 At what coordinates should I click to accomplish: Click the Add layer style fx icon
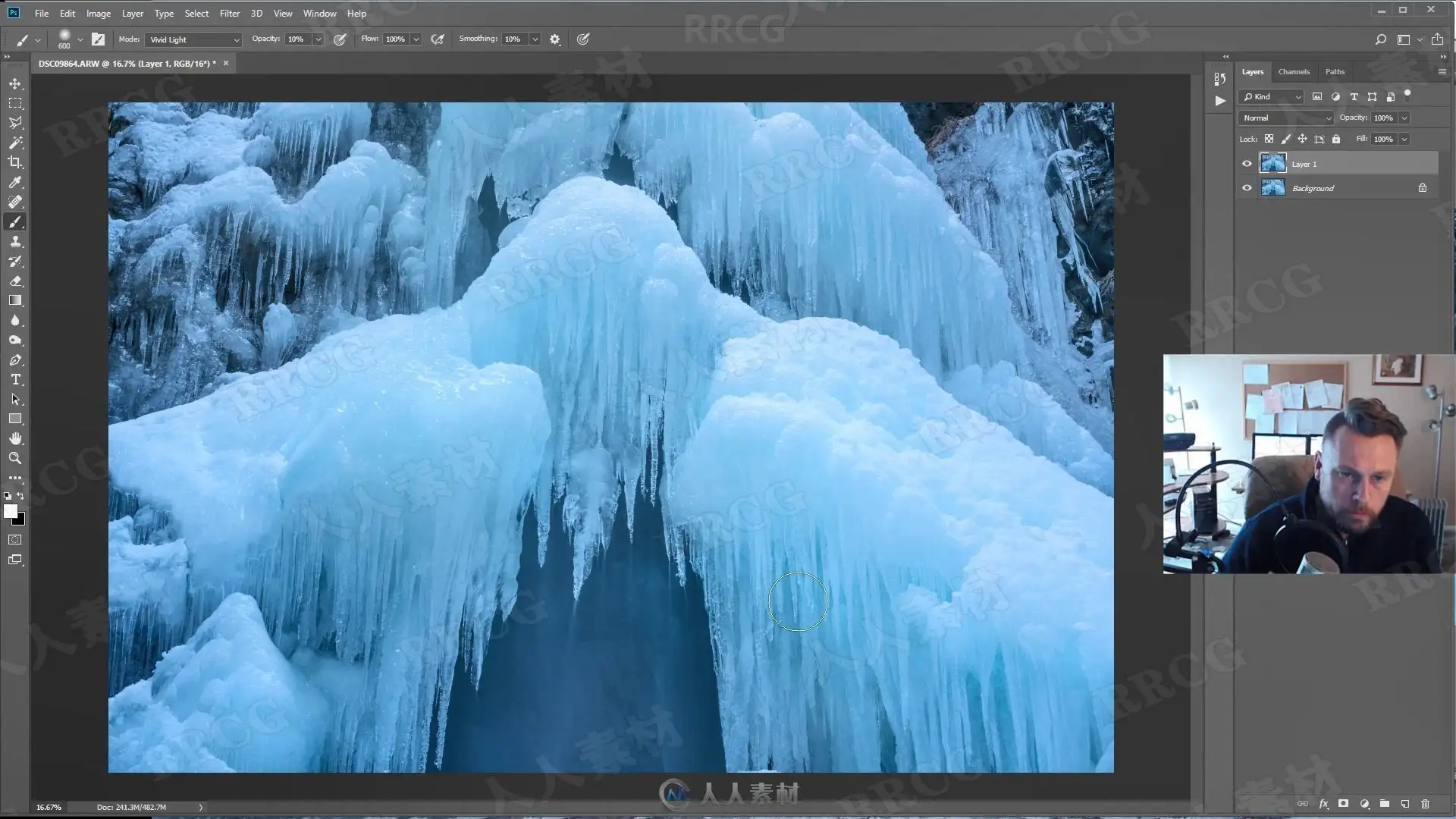[x=1323, y=804]
